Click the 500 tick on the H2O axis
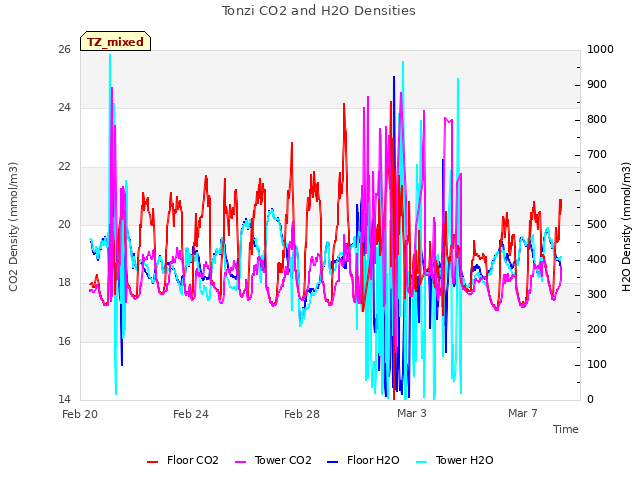Viewport: 640px width, 480px height. click(x=597, y=224)
